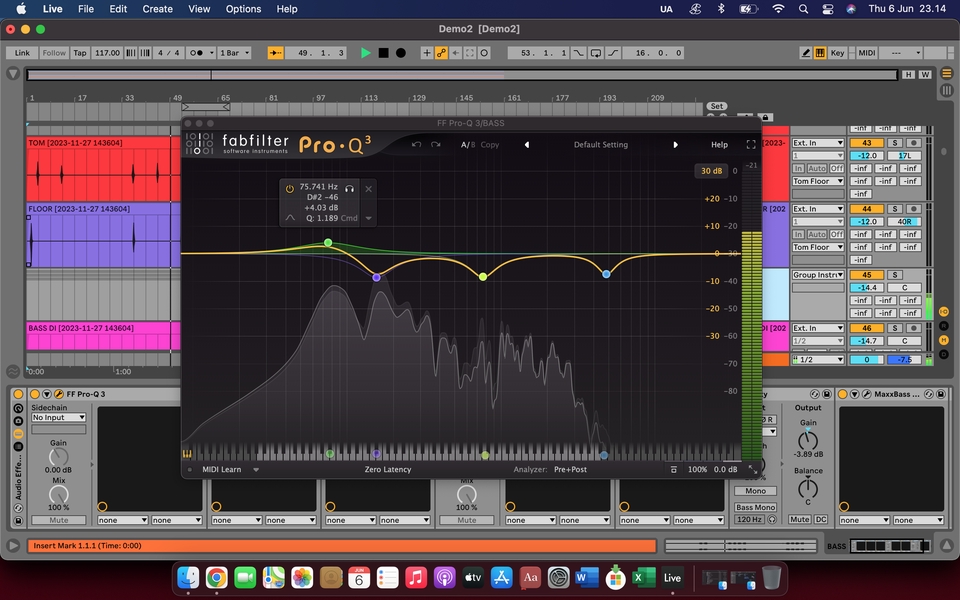
Task: Redo in FabFilter Pro-Q 3
Action: [435, 145]
